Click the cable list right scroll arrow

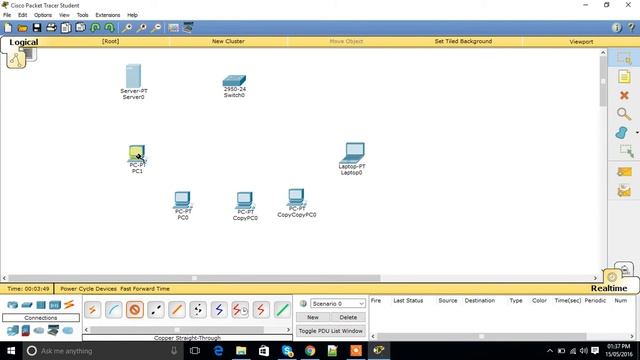289,330
